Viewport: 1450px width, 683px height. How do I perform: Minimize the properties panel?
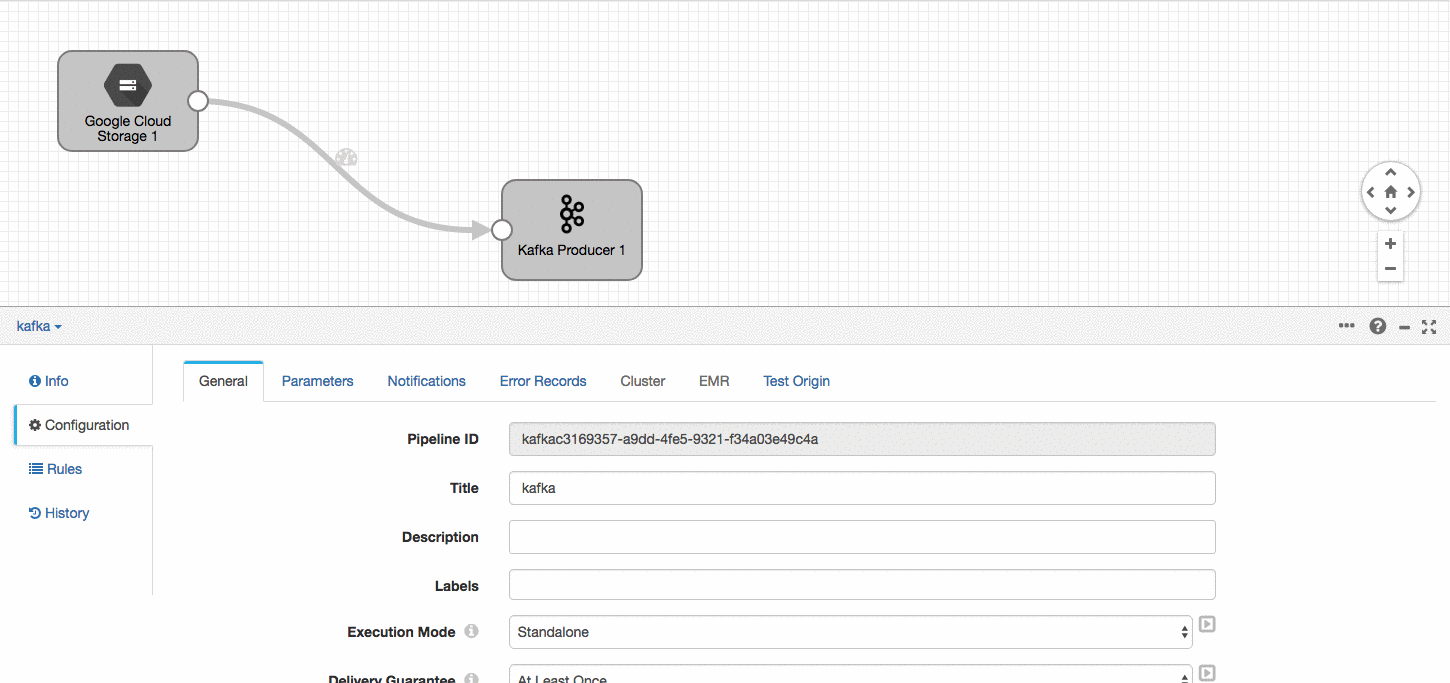click(x=1404, y=327)
